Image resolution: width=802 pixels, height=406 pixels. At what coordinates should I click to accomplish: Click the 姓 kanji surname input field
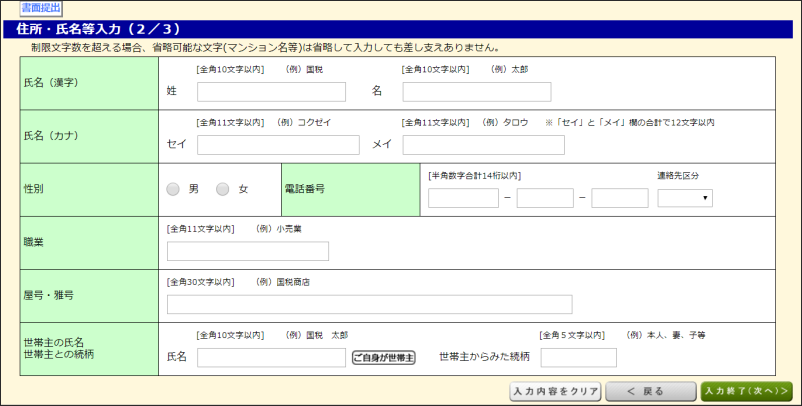(x=271, y=92)
